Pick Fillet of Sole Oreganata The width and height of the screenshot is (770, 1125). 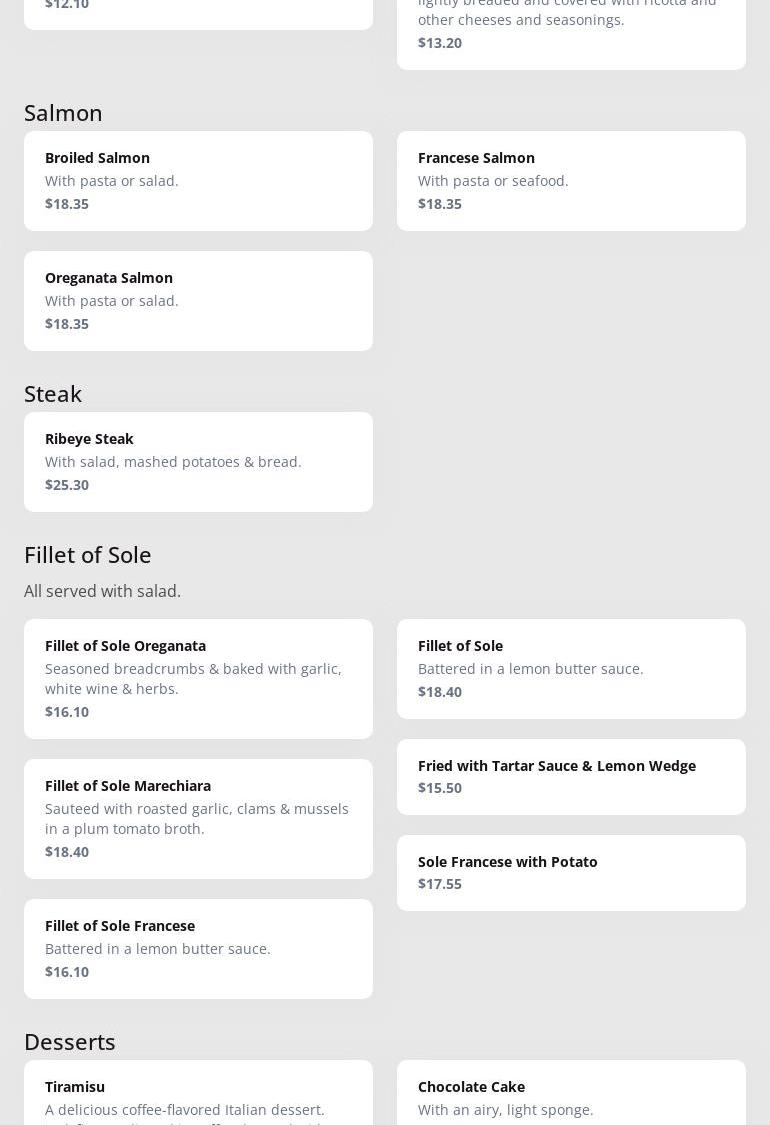198,679
